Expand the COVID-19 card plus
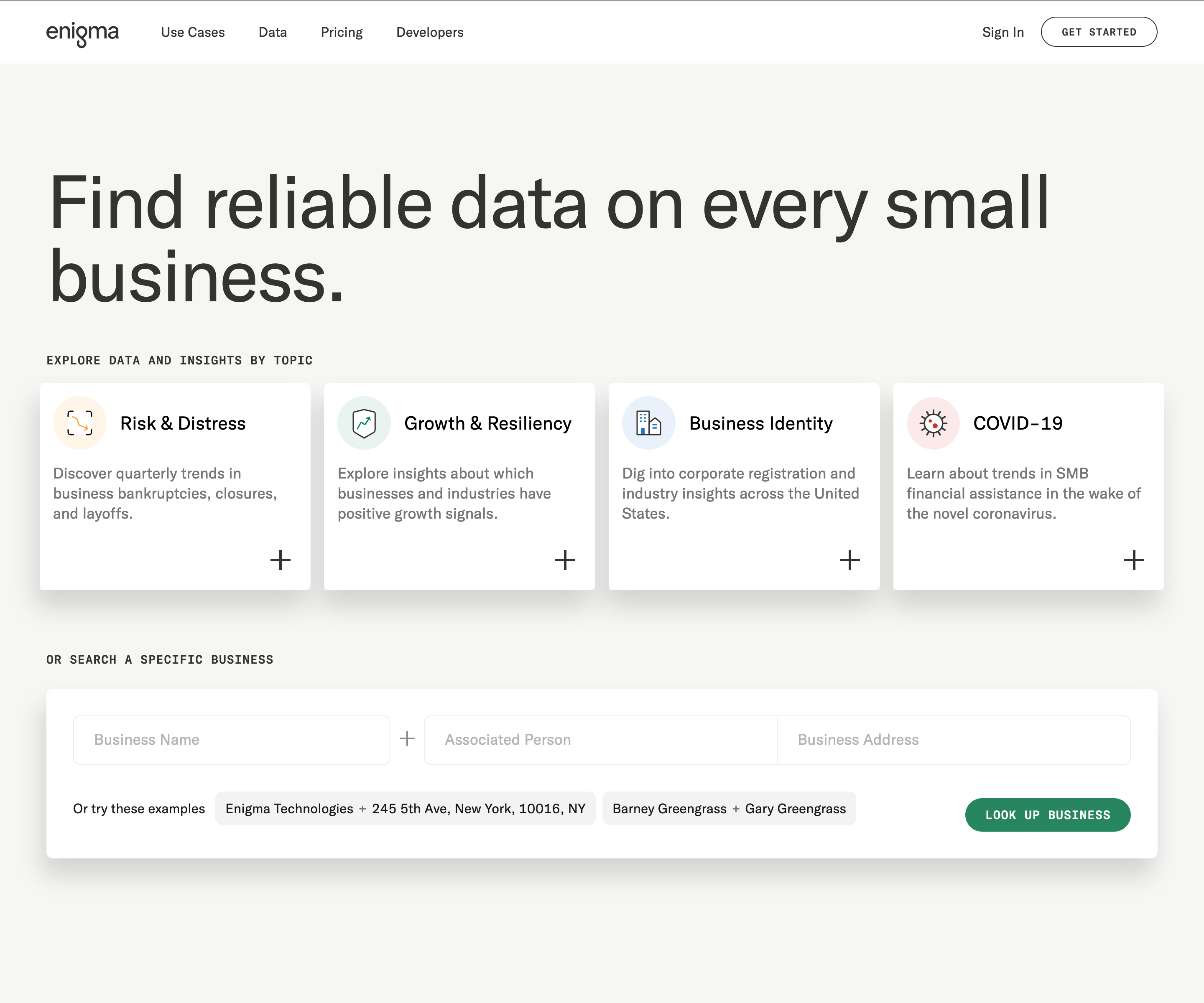The width and height of the screenshot is (1204, 1003). coord(1133,560)
